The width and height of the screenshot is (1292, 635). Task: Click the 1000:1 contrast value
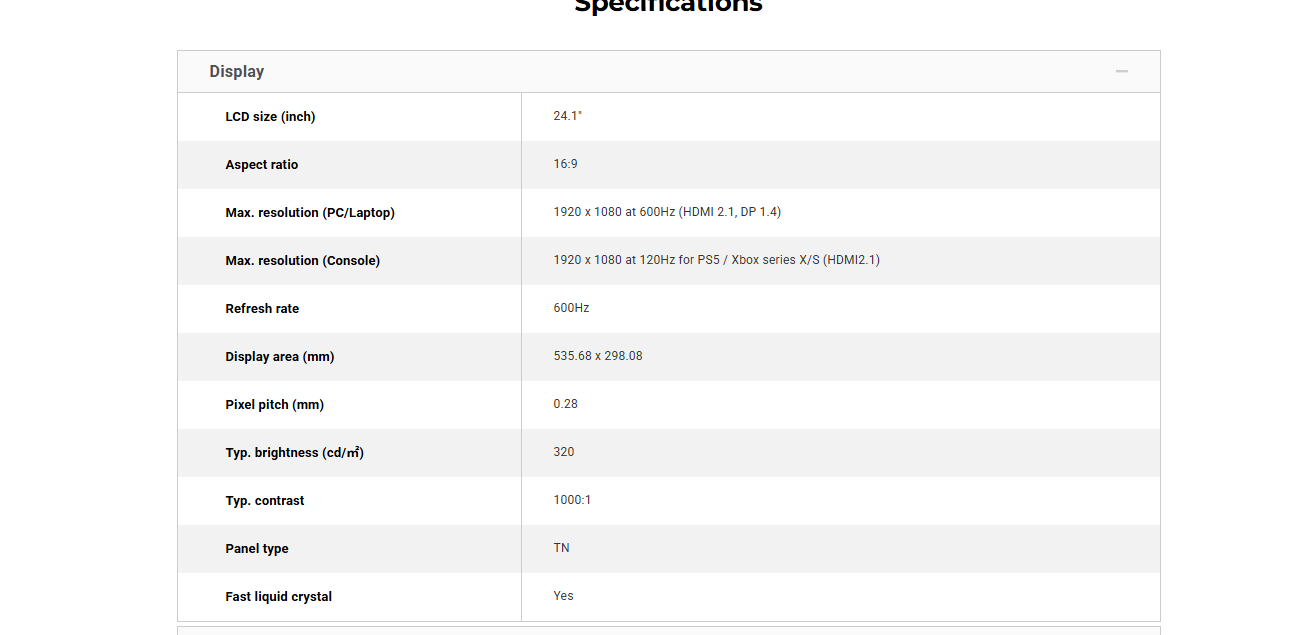coord(572,500)
